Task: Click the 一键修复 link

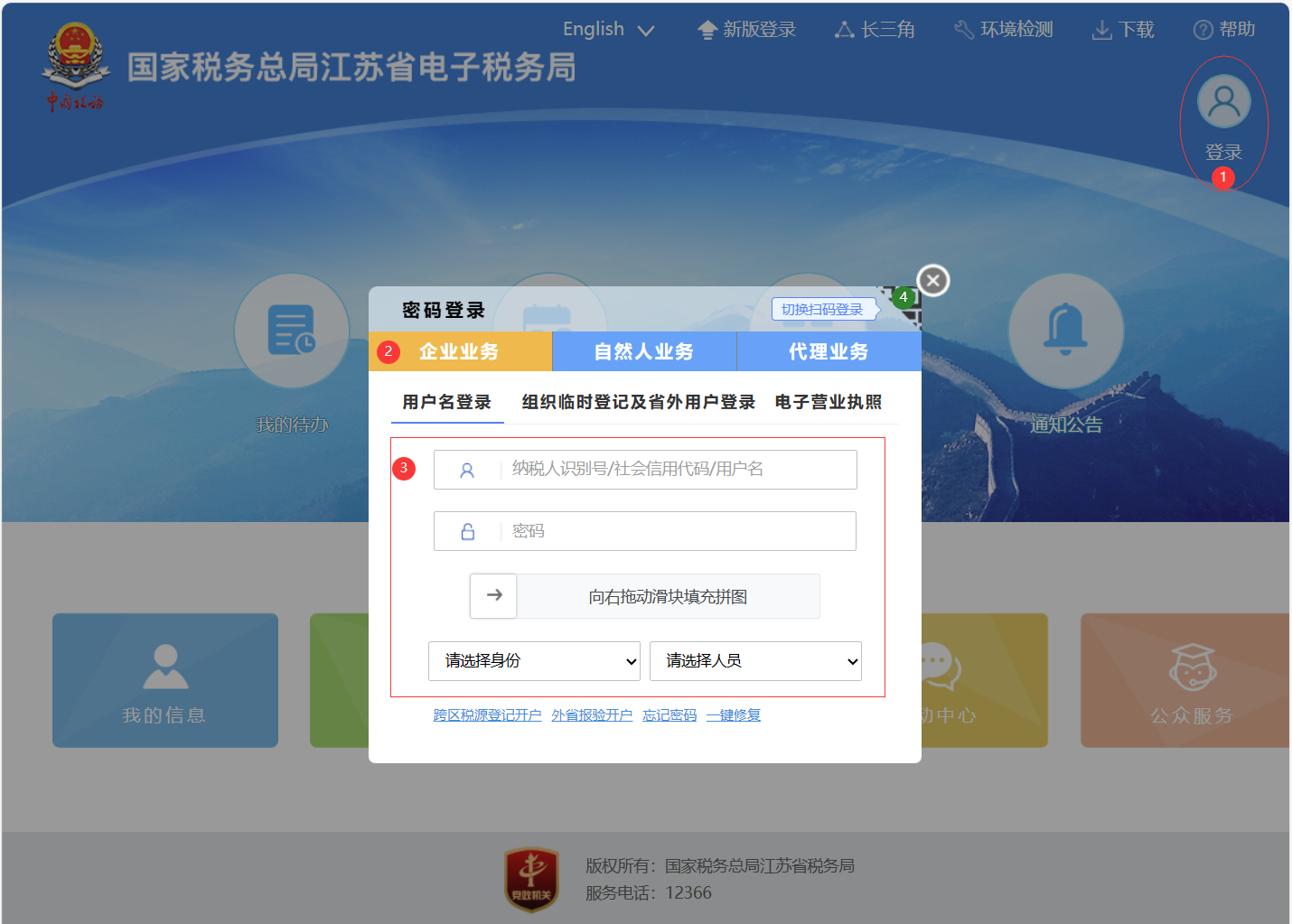Action: (x=734, y=715)
